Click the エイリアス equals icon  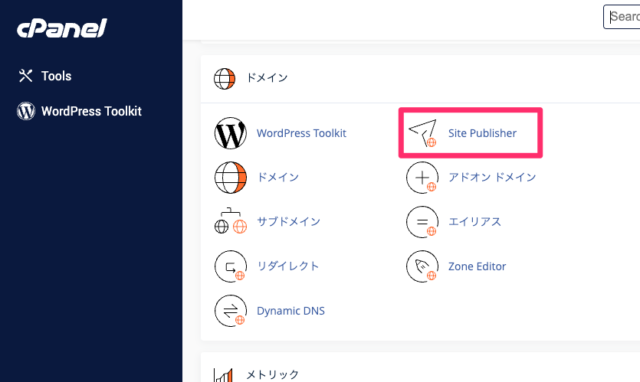tap(422, 222)
